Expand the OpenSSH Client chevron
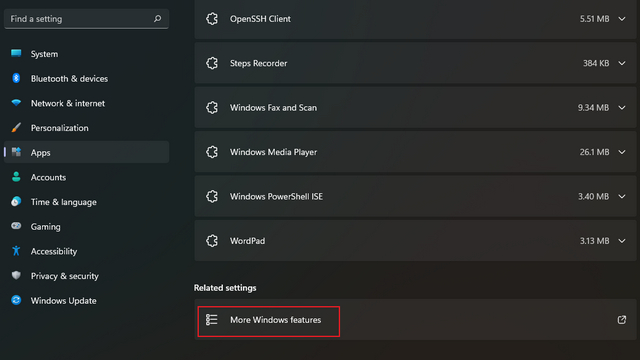Screen dimensions: 640x360 click(622, 19)
